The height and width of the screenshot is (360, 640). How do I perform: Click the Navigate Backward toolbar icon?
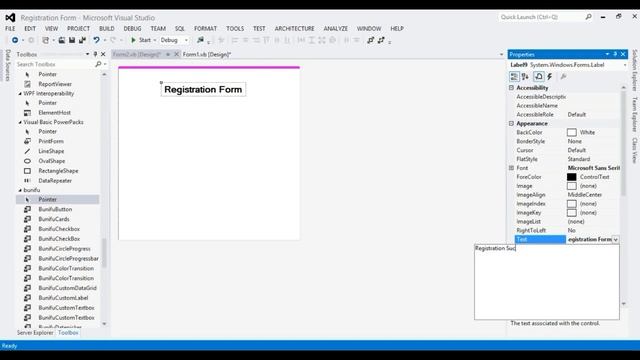coord(15,40)
